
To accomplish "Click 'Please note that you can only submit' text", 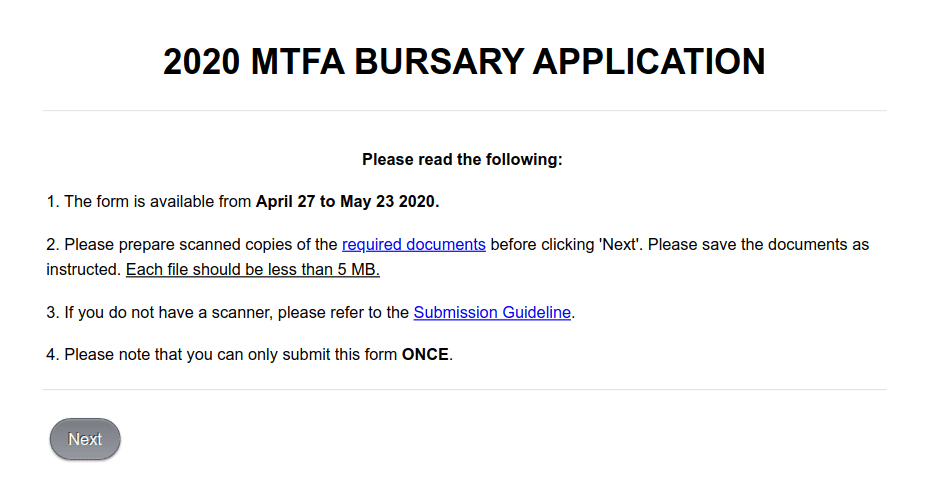I will [x=190, y=355].
